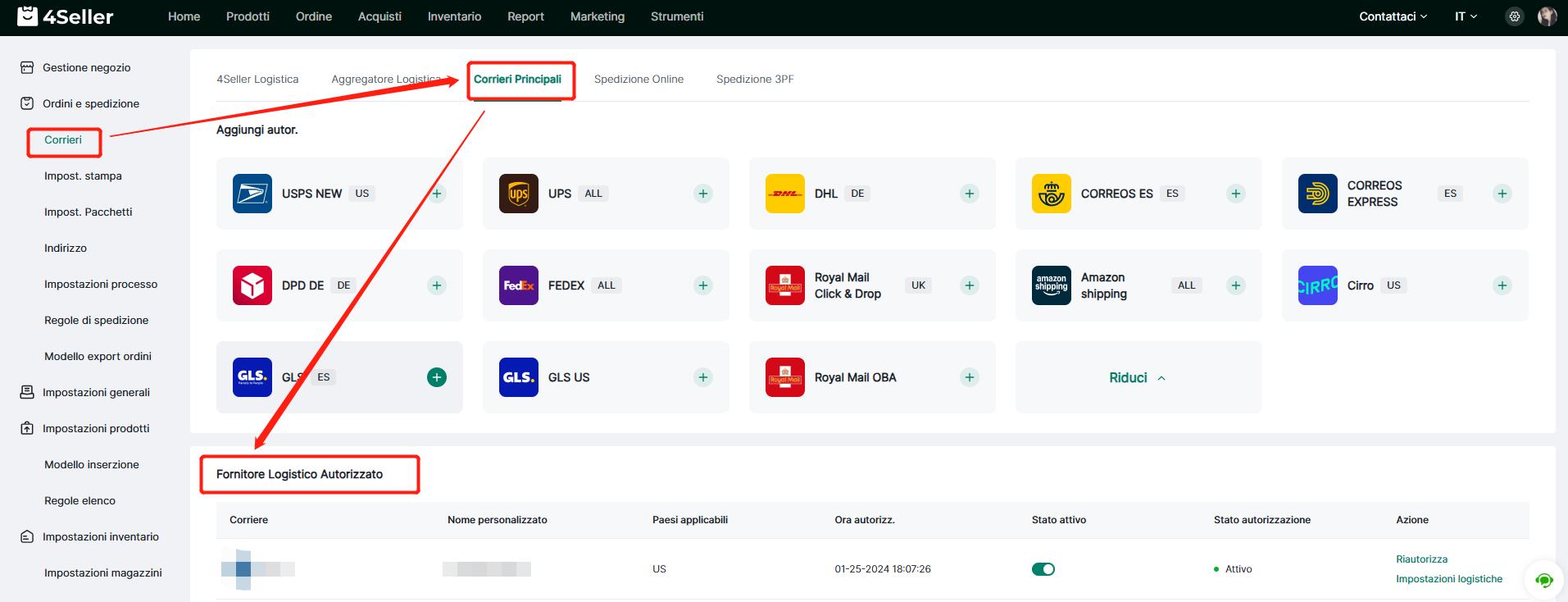Add the CORREOS ES plus icon
This screenshot has width=1568, height=602.
pyautogui.click(x=1236, y=194)
